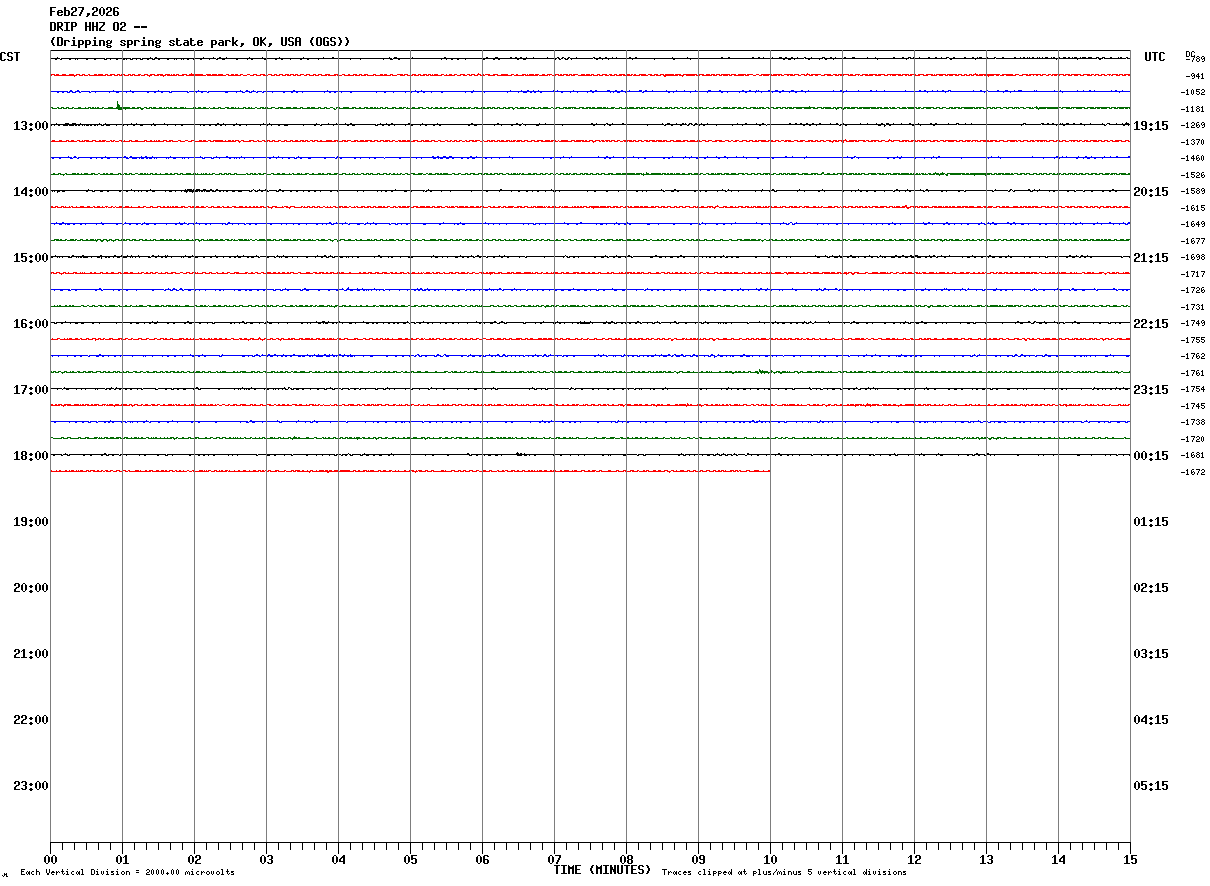Click the DC offset value -1698

pos(1193,257)
